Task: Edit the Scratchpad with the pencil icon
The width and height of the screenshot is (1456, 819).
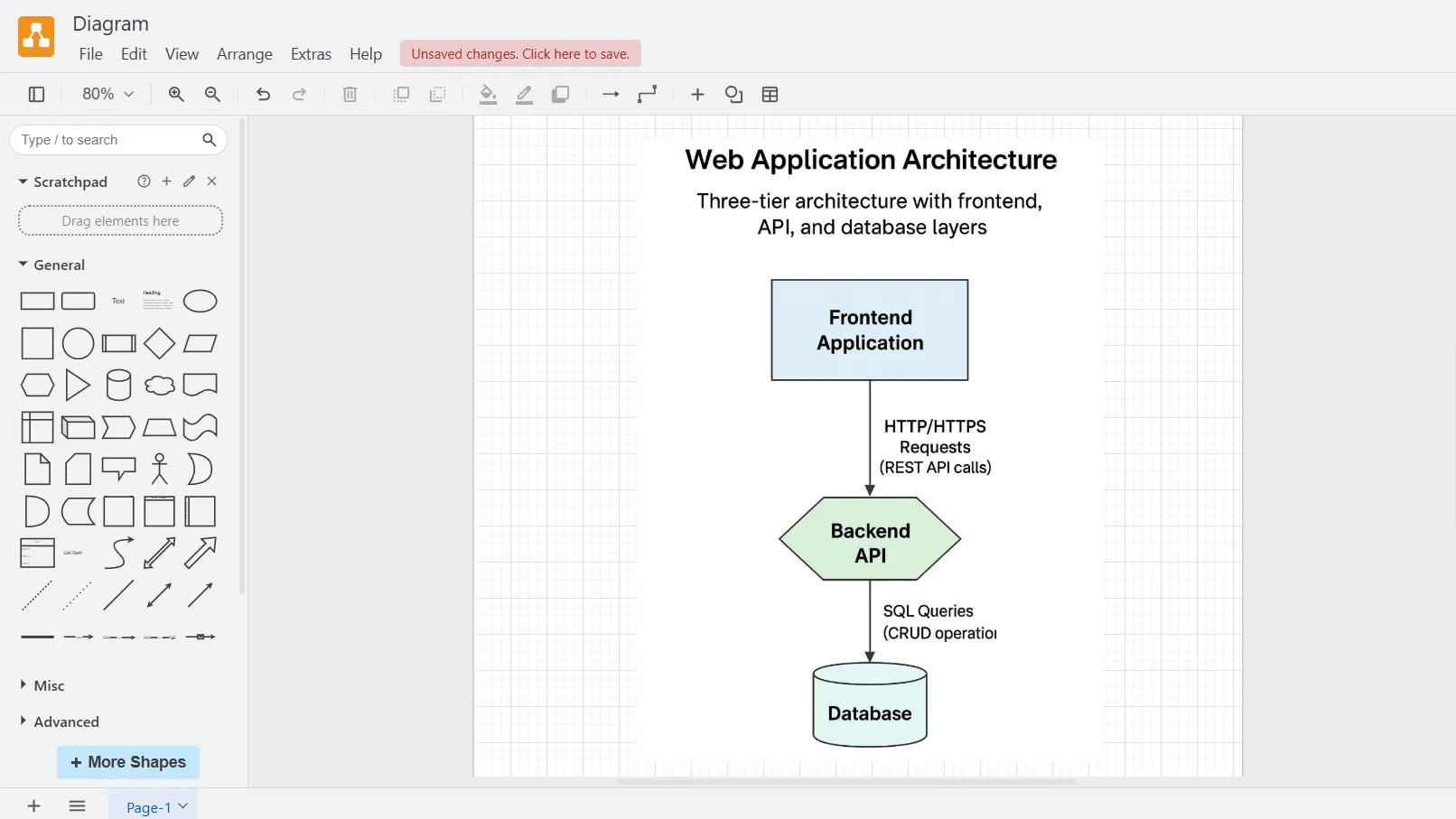Action: point(190,181)
